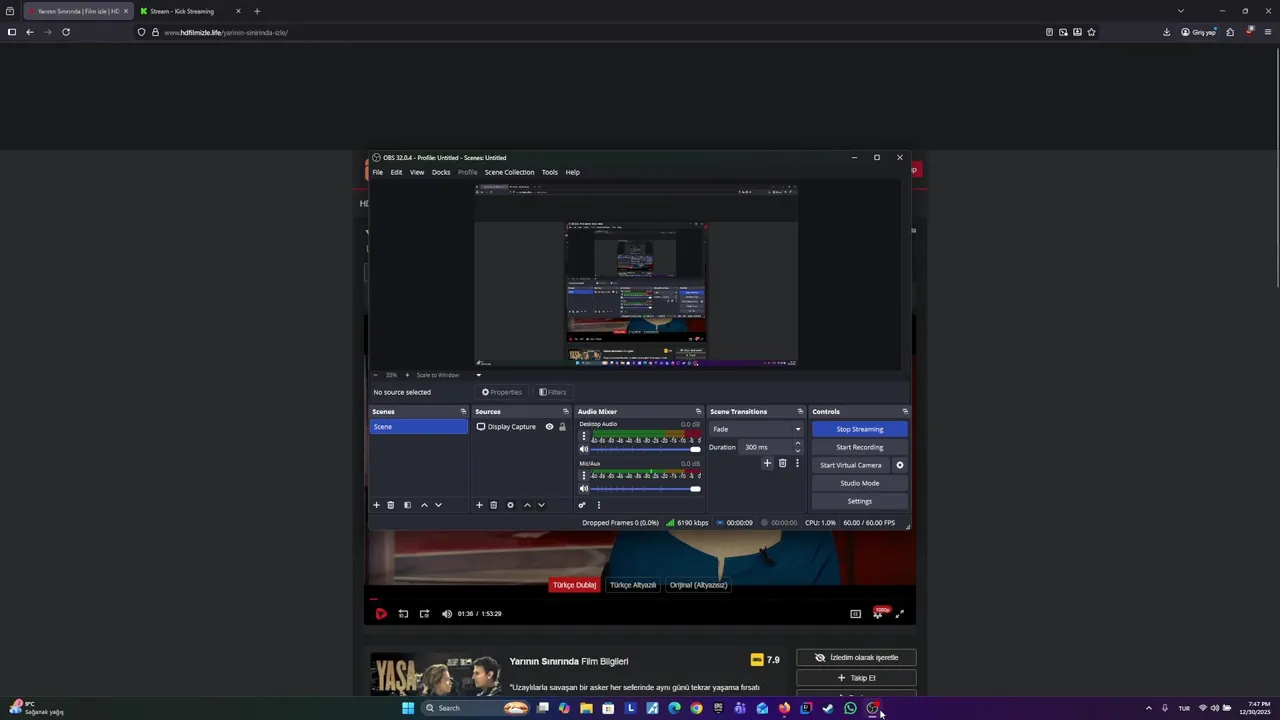Move source up in the Sources panel
The width and height of the screenshot is (1280, 720).
coord(527,505)
